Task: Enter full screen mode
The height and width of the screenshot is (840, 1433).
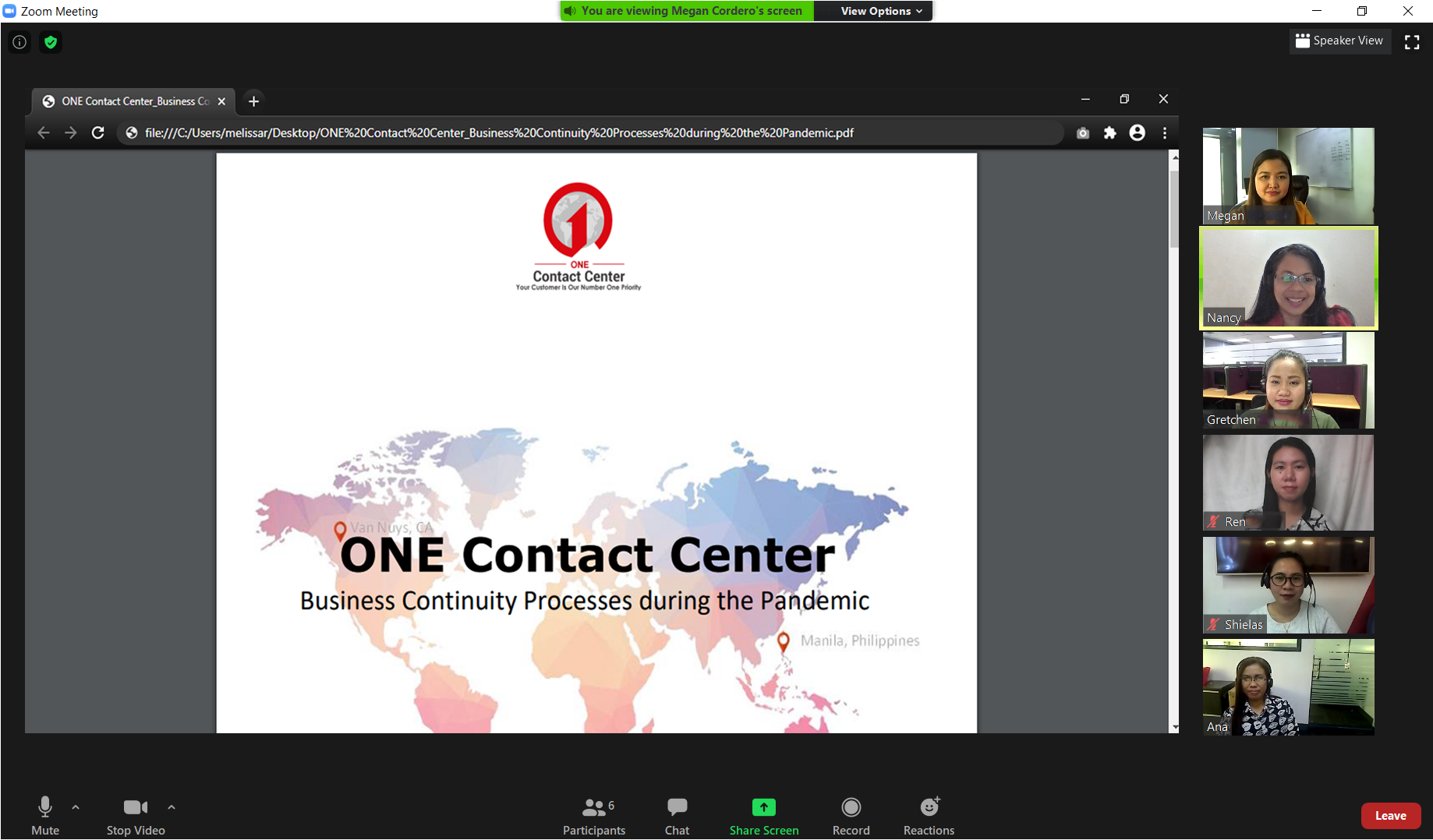Action: click(1412, 42)
